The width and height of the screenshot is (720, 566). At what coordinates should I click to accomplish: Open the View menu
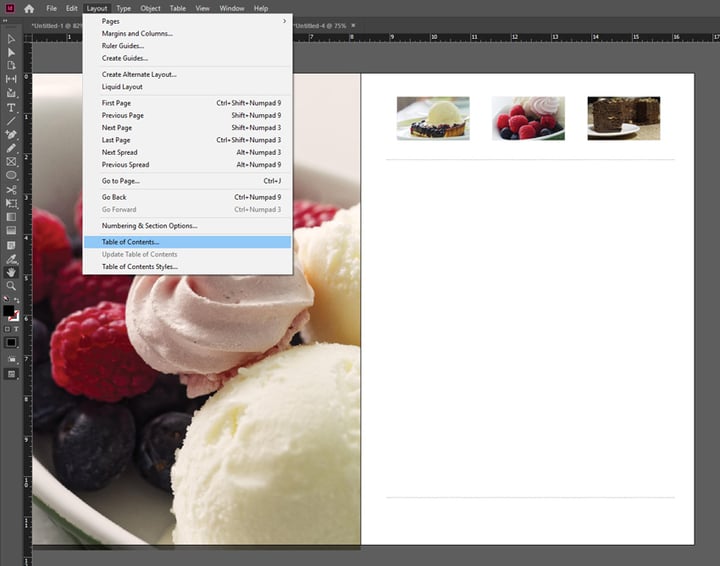(x=202, y=8)
